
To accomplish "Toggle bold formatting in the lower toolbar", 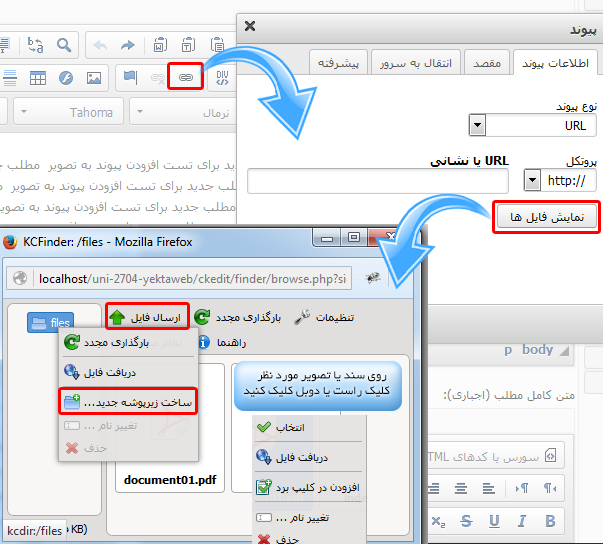I will [548, 521].
